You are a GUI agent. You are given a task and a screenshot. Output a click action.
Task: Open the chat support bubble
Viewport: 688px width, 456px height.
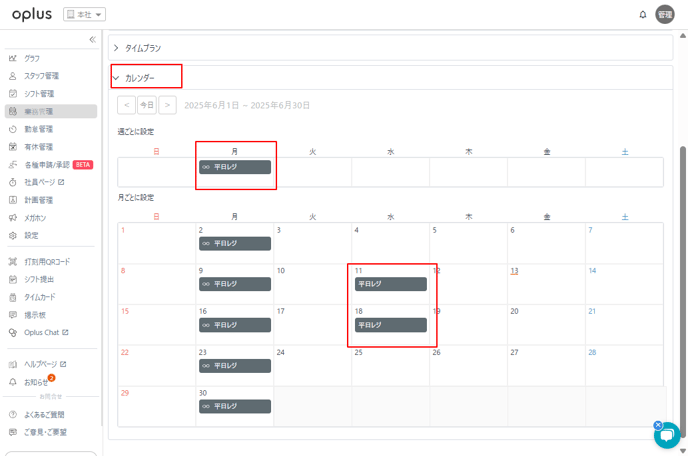tap(666, 435)
